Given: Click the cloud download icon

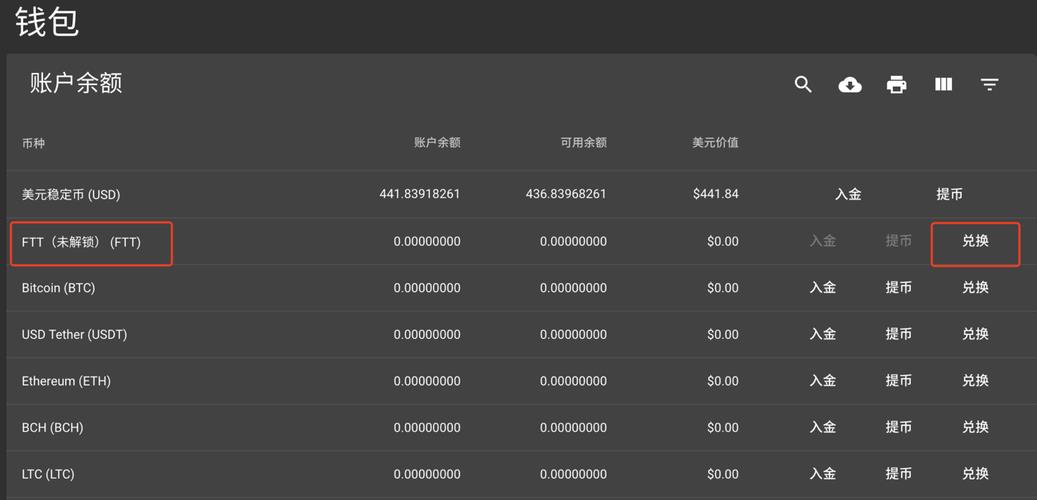Looking at the screenshot, I should coord(850,85).
